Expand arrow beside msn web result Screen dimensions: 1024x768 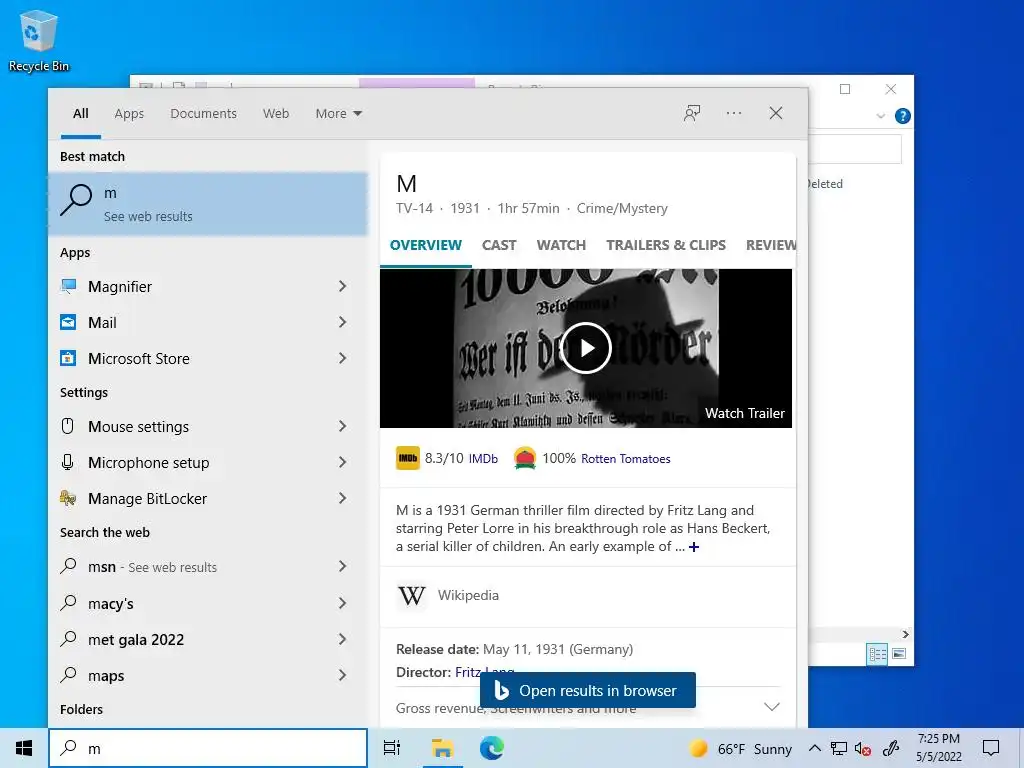pyautogui.click(x=342, y=566)
